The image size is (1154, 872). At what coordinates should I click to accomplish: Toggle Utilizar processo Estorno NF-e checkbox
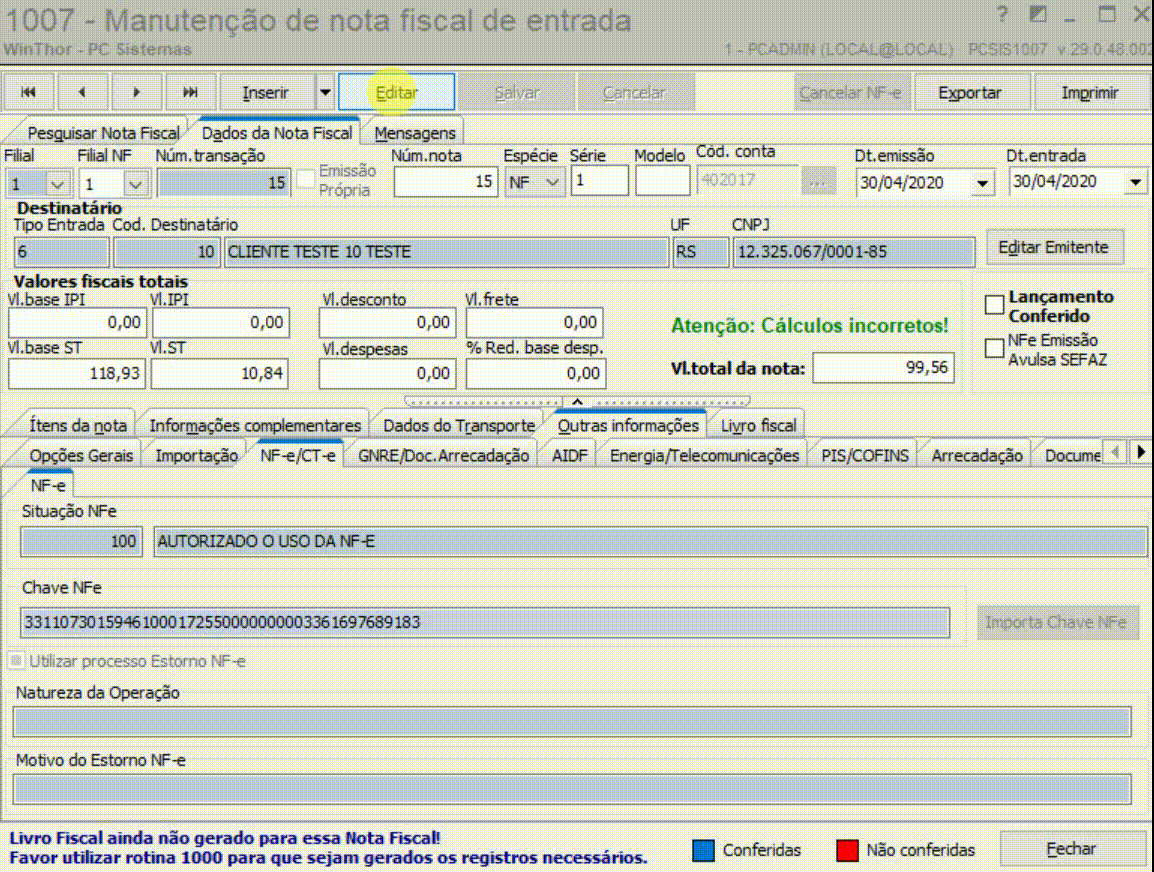pos(17,660)
